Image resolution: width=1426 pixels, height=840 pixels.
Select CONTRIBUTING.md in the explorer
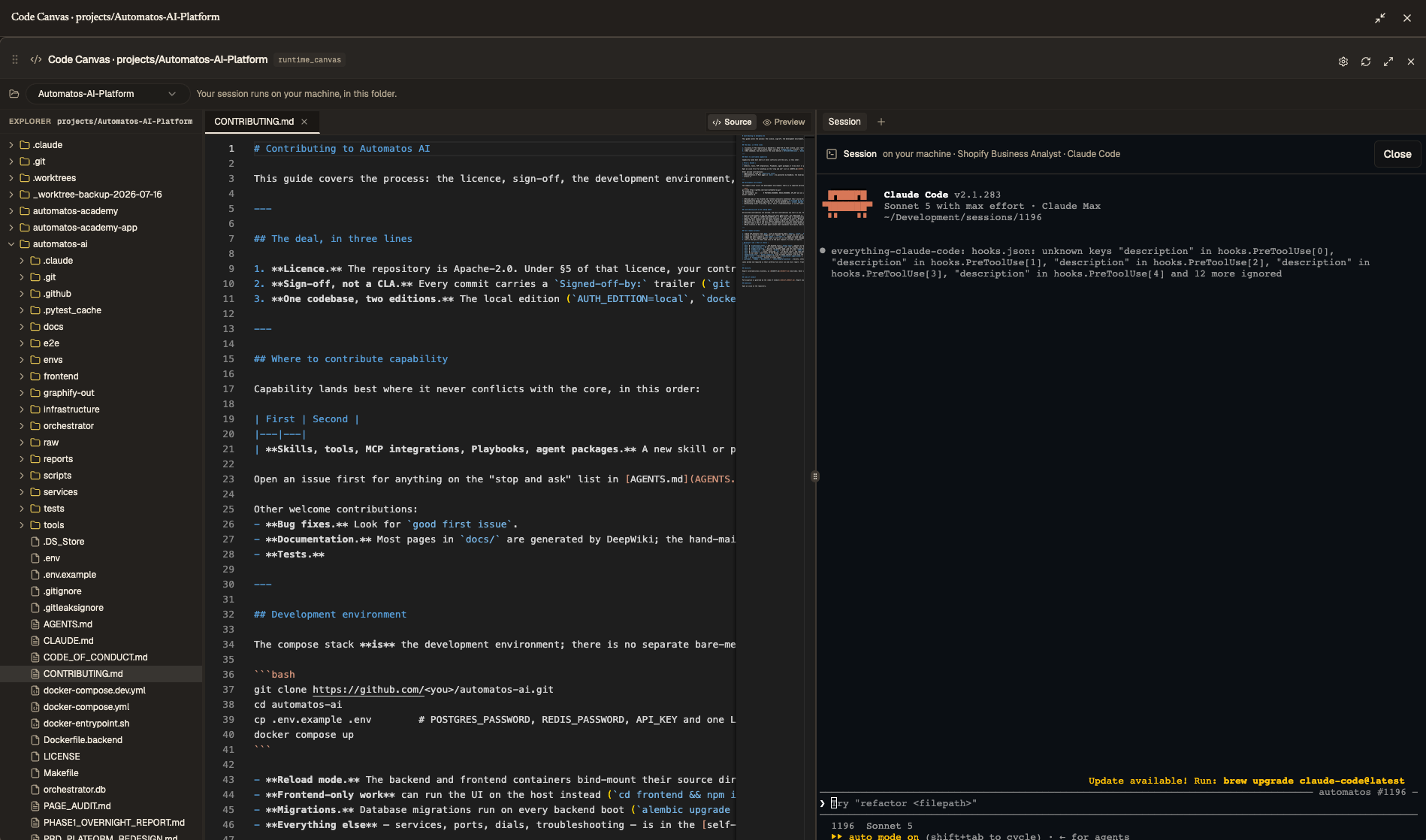pyautogui.click(x=101, y=674)
